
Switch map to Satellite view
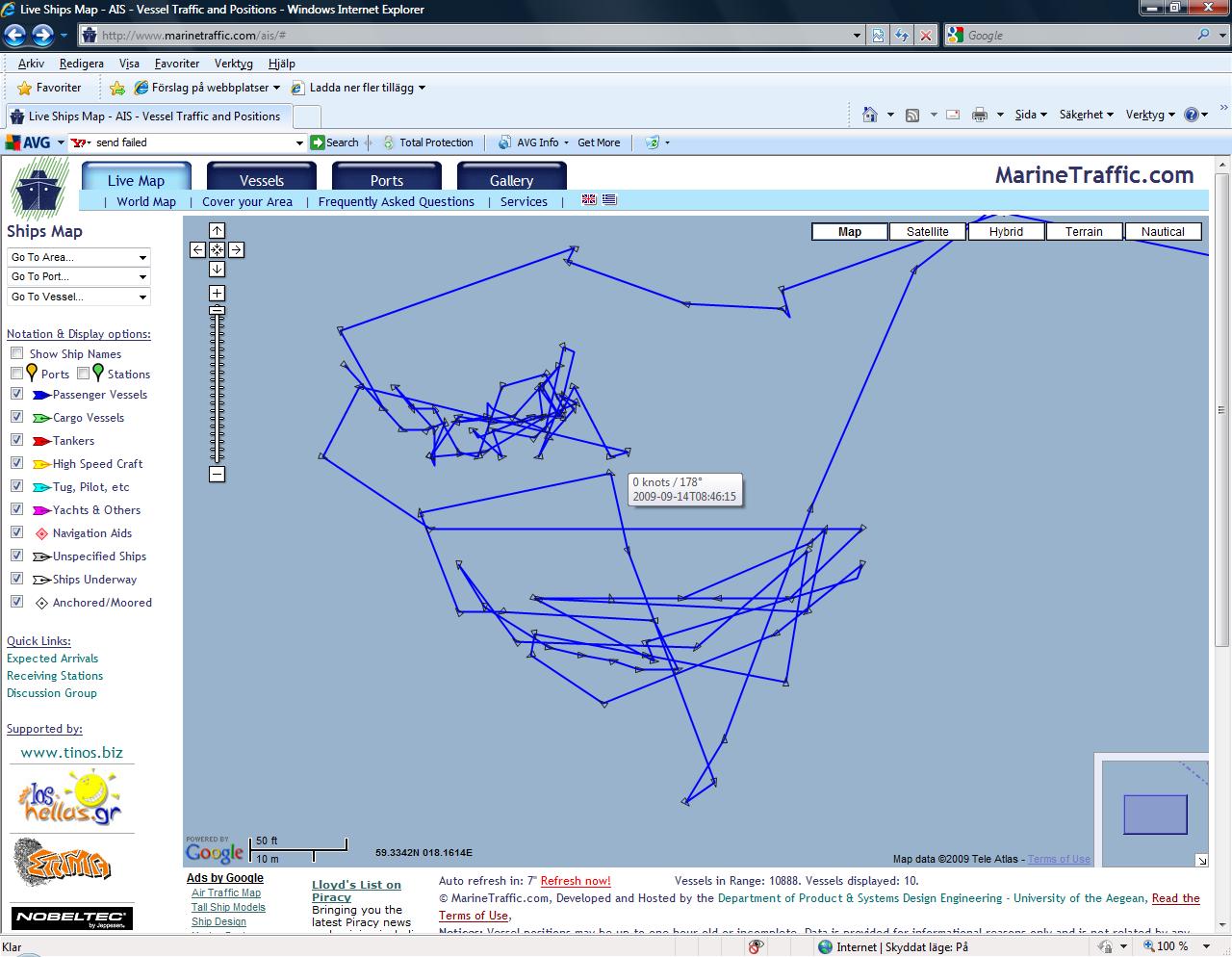[928, 231]
